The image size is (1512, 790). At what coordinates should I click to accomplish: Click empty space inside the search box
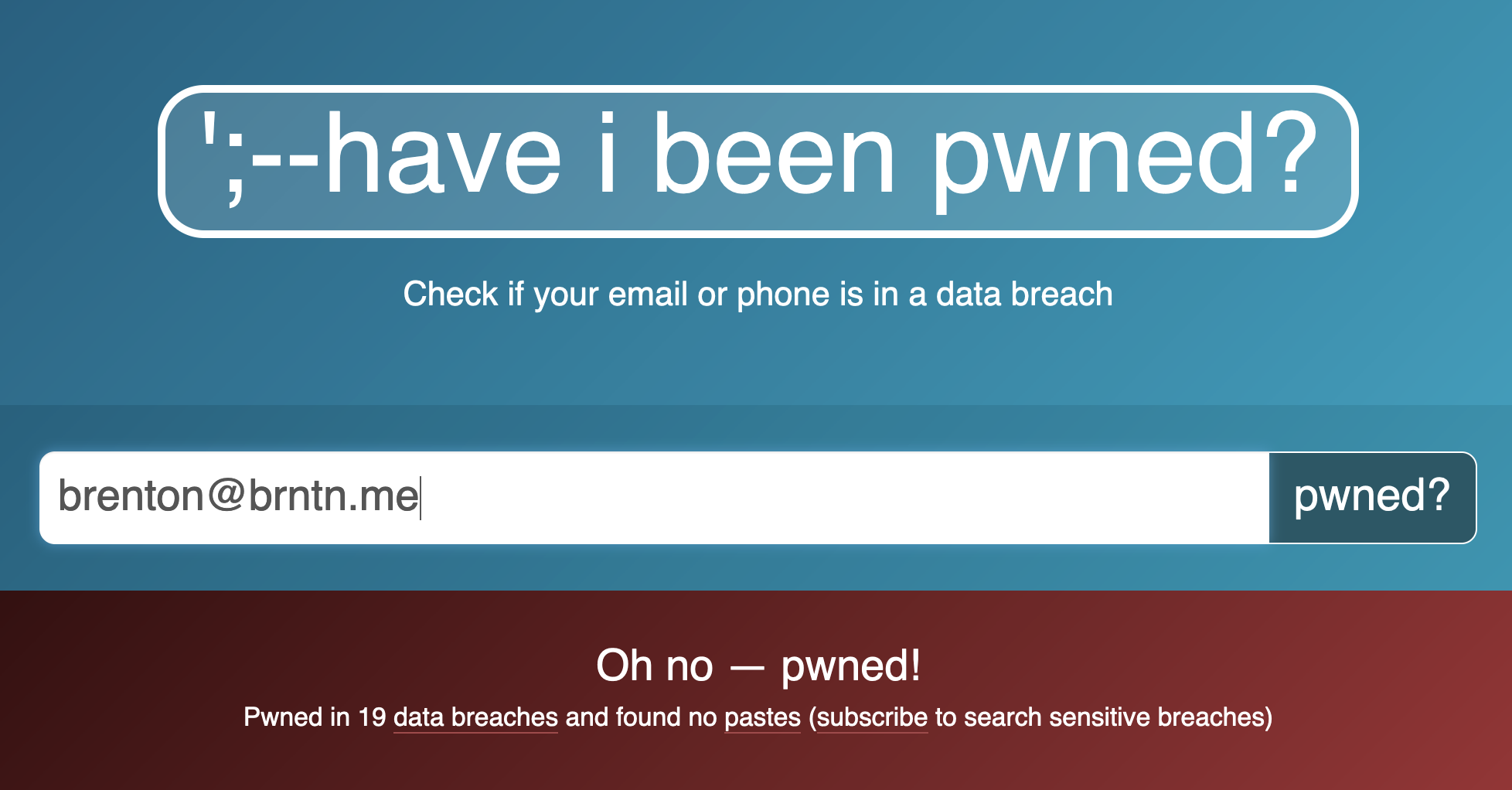pos(850,497)
